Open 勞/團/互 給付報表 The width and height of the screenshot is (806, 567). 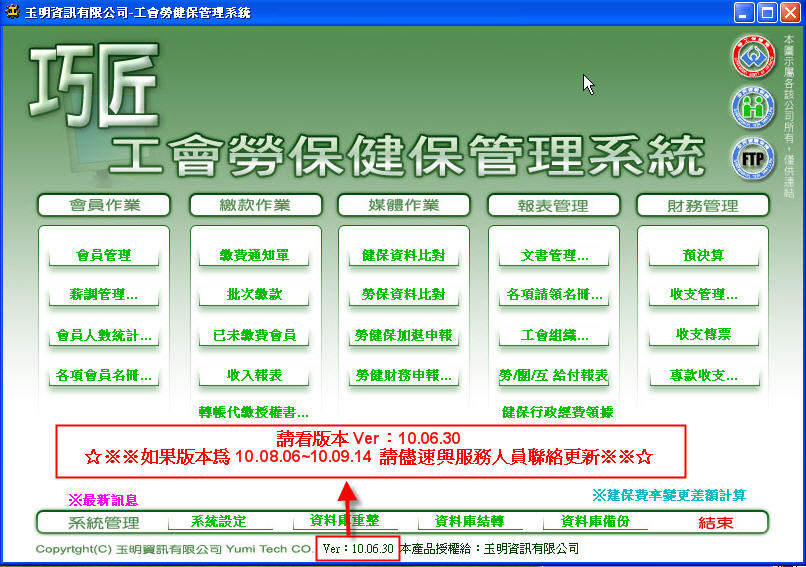coord(554,376)
